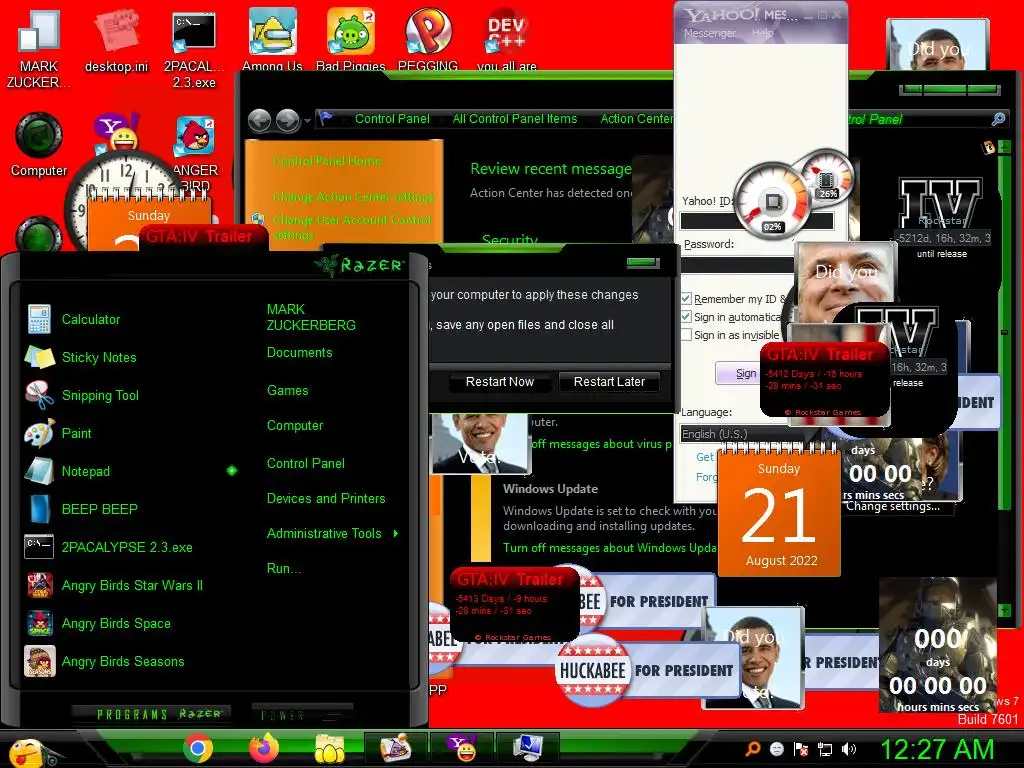Click the volume speaker tray icon
This screenshot has width=1024, height=768.
tap(848, 749)
